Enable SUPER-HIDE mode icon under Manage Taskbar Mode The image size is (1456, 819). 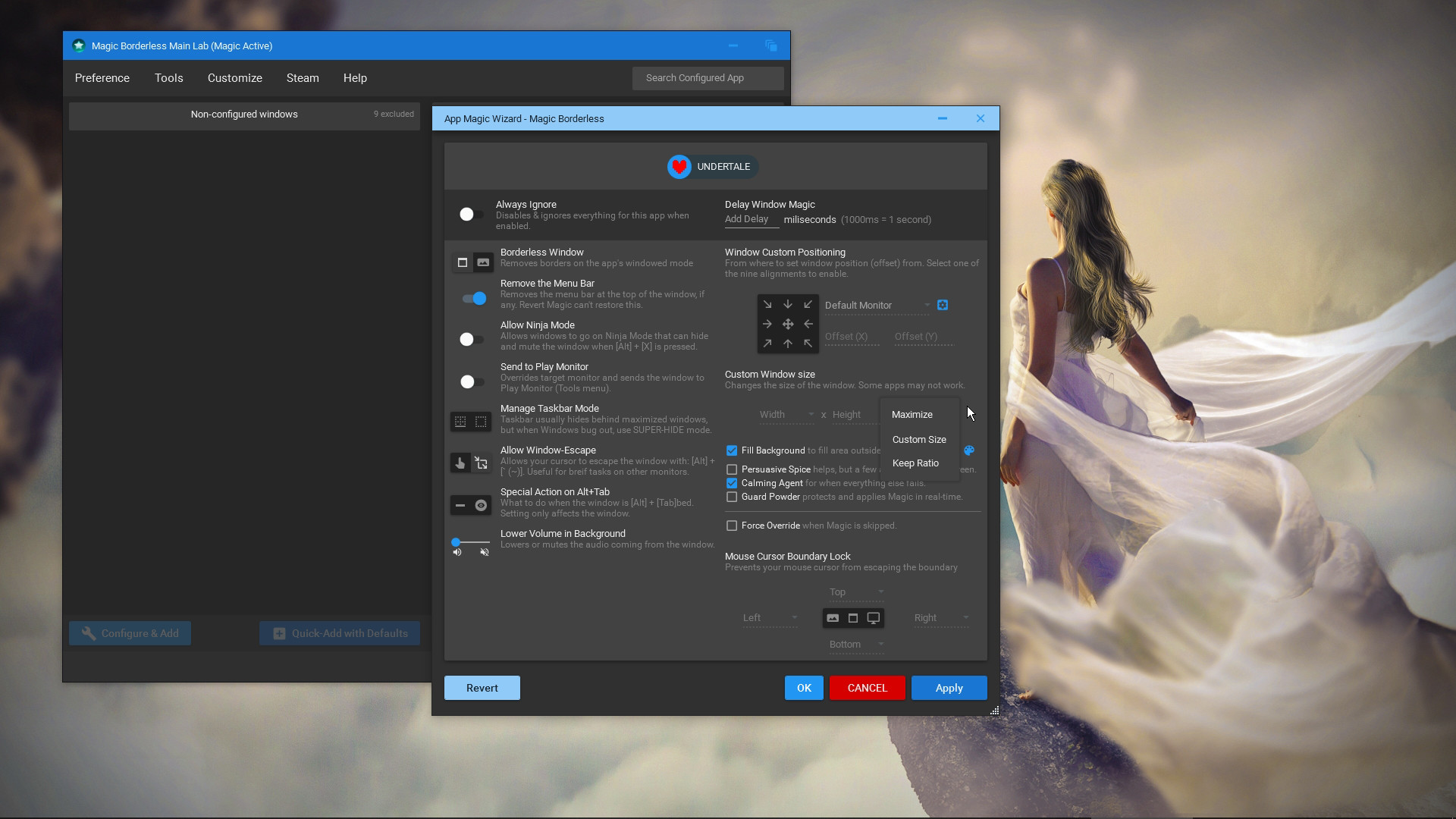click(482, 420)
